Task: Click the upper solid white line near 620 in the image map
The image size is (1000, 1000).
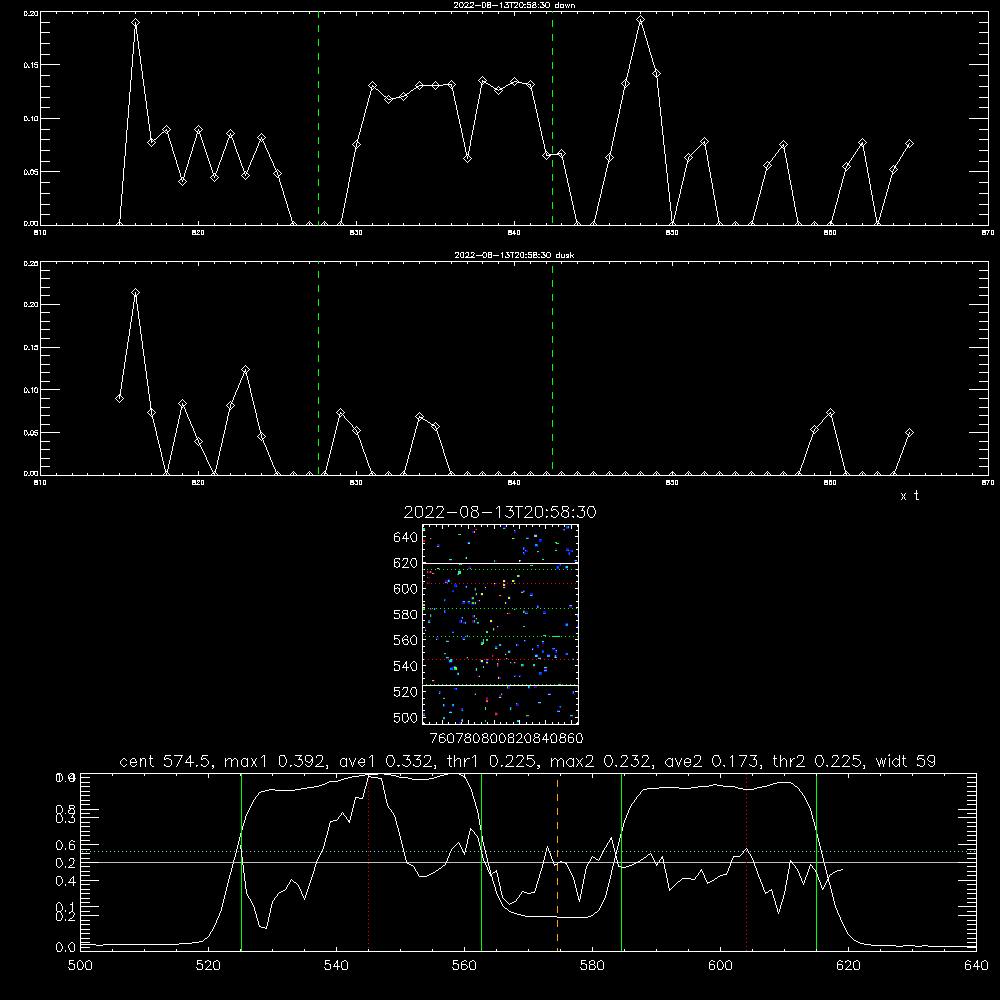Action: coord(501,563)
